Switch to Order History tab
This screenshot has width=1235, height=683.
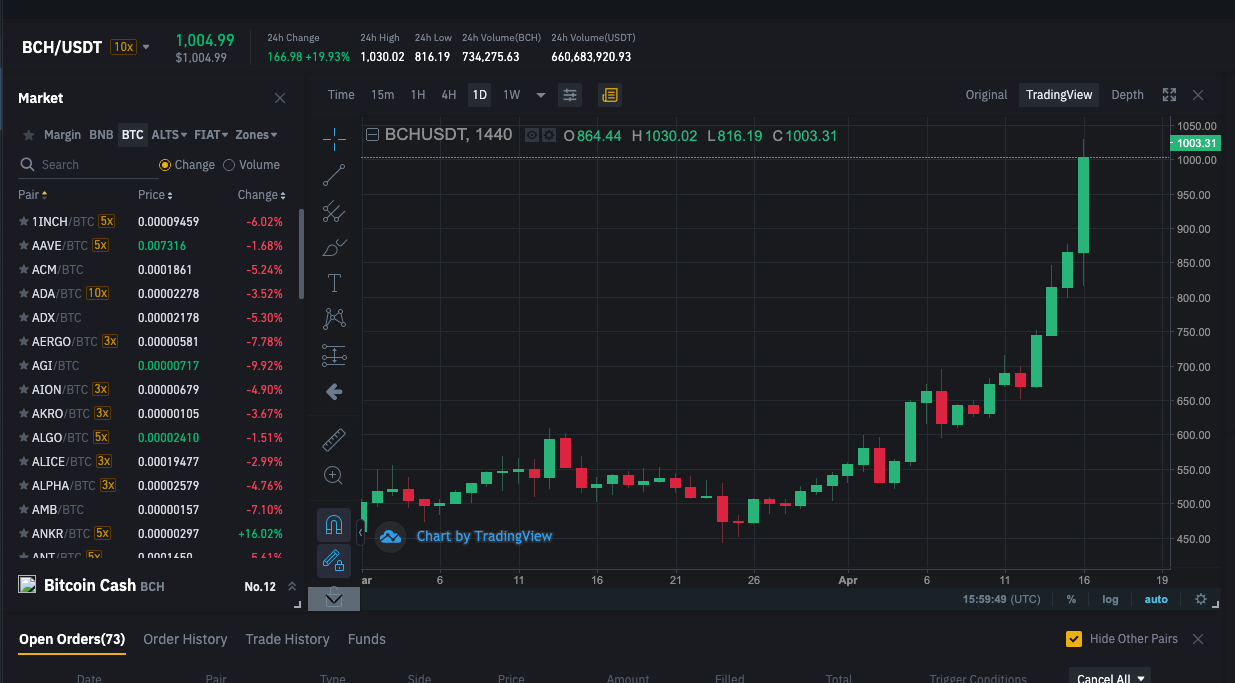click(x=185, y=639)
